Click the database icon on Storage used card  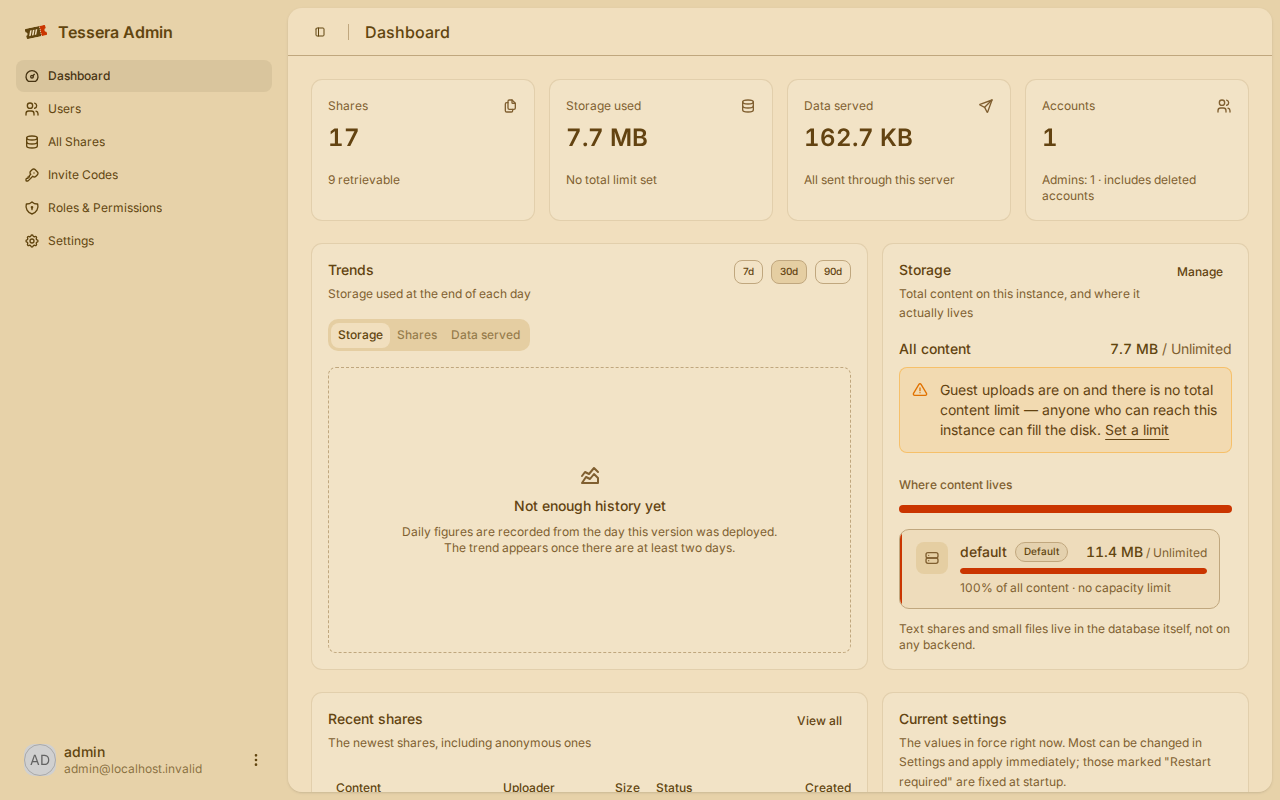[x=748, y=106]
